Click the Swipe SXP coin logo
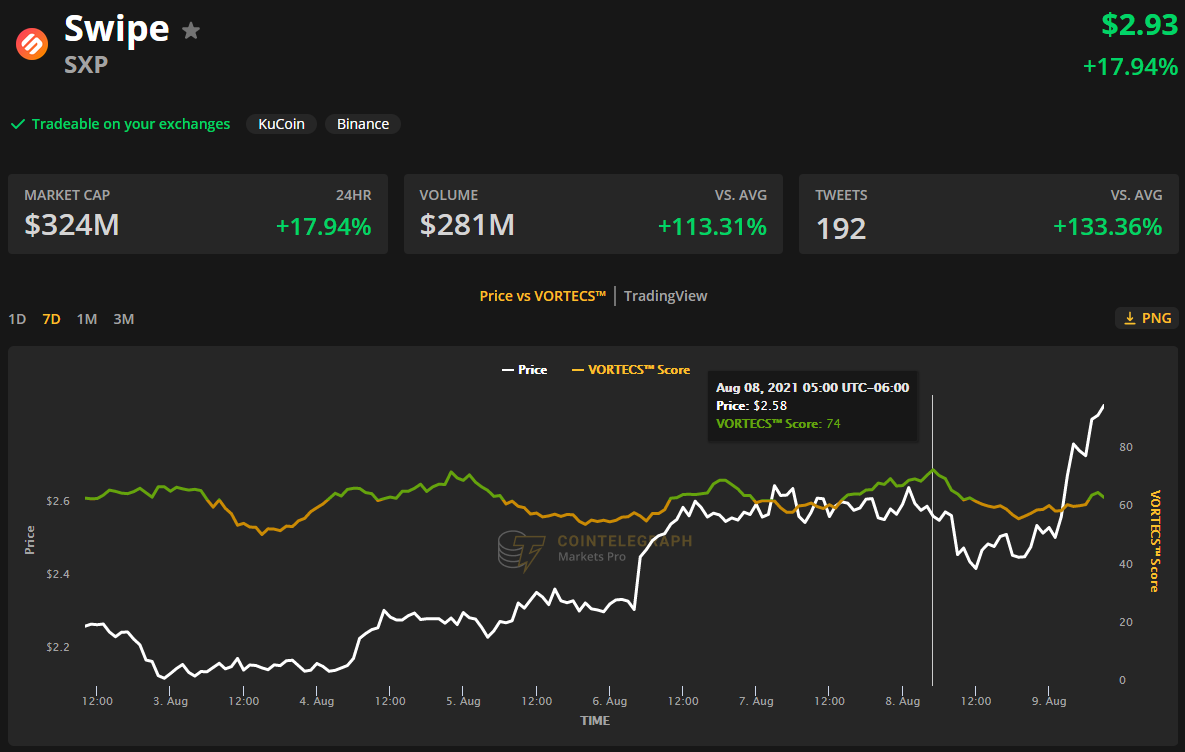Screen dimensions: 1185x752 (31, 44)
